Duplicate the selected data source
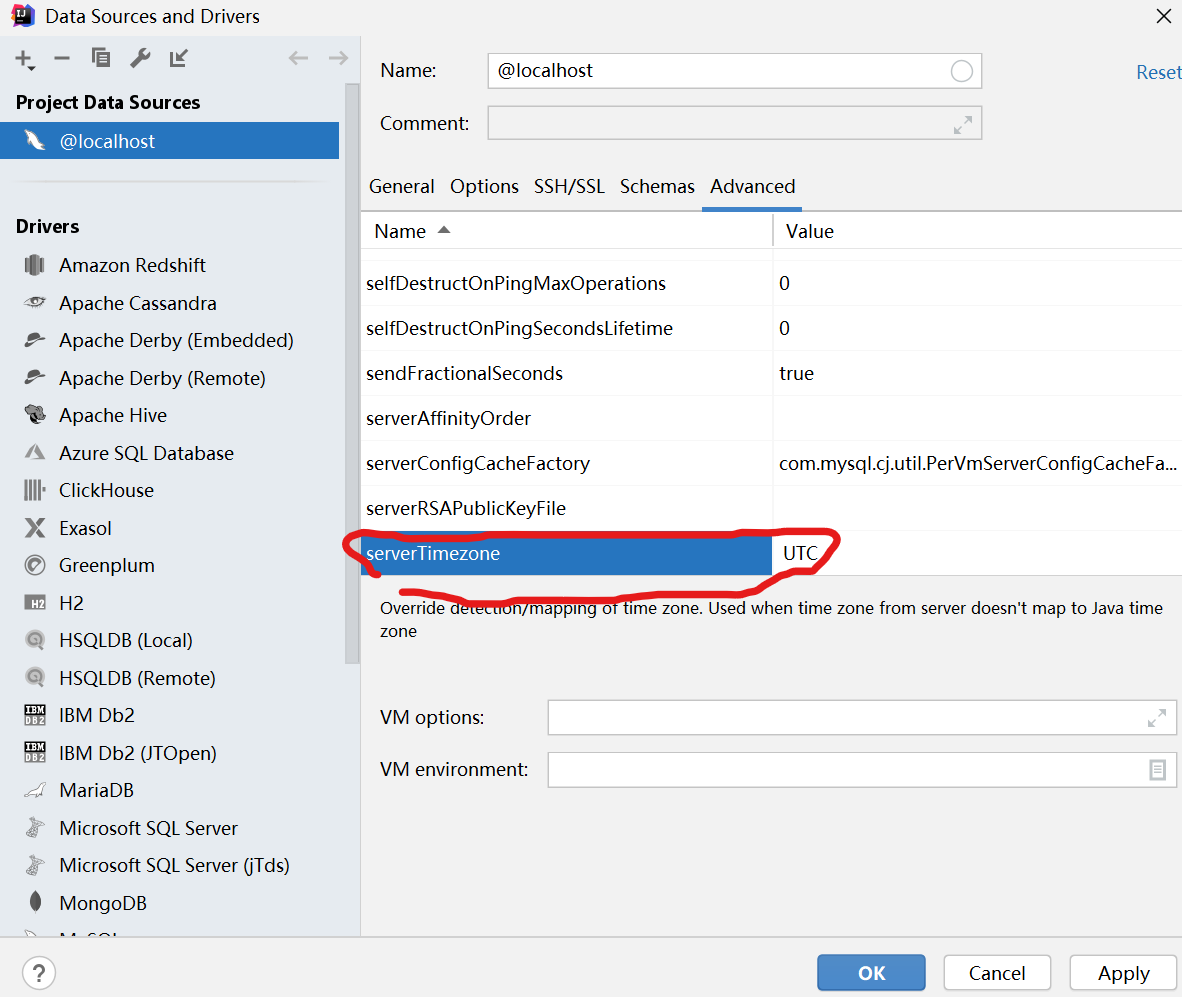 (x=100, y=58)
